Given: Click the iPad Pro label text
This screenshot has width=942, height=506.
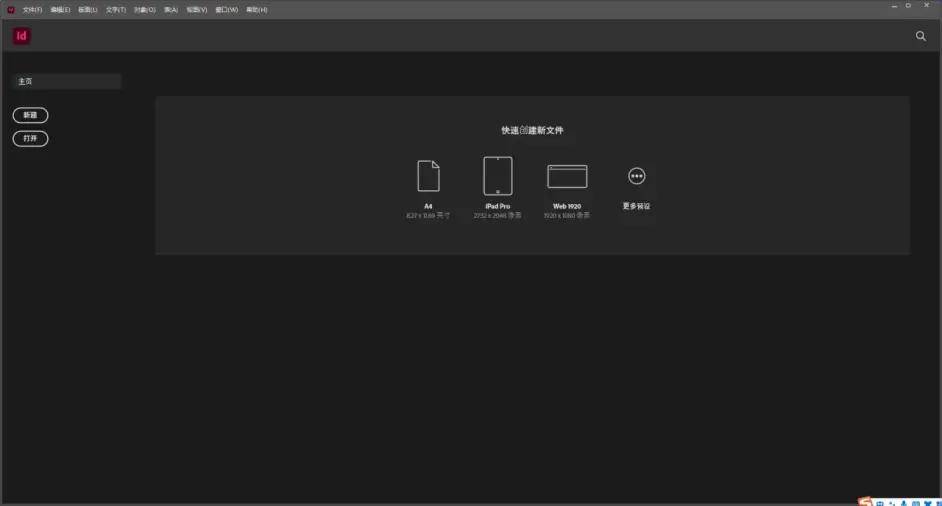Looking at the screenshot, I should pos(497,206).
